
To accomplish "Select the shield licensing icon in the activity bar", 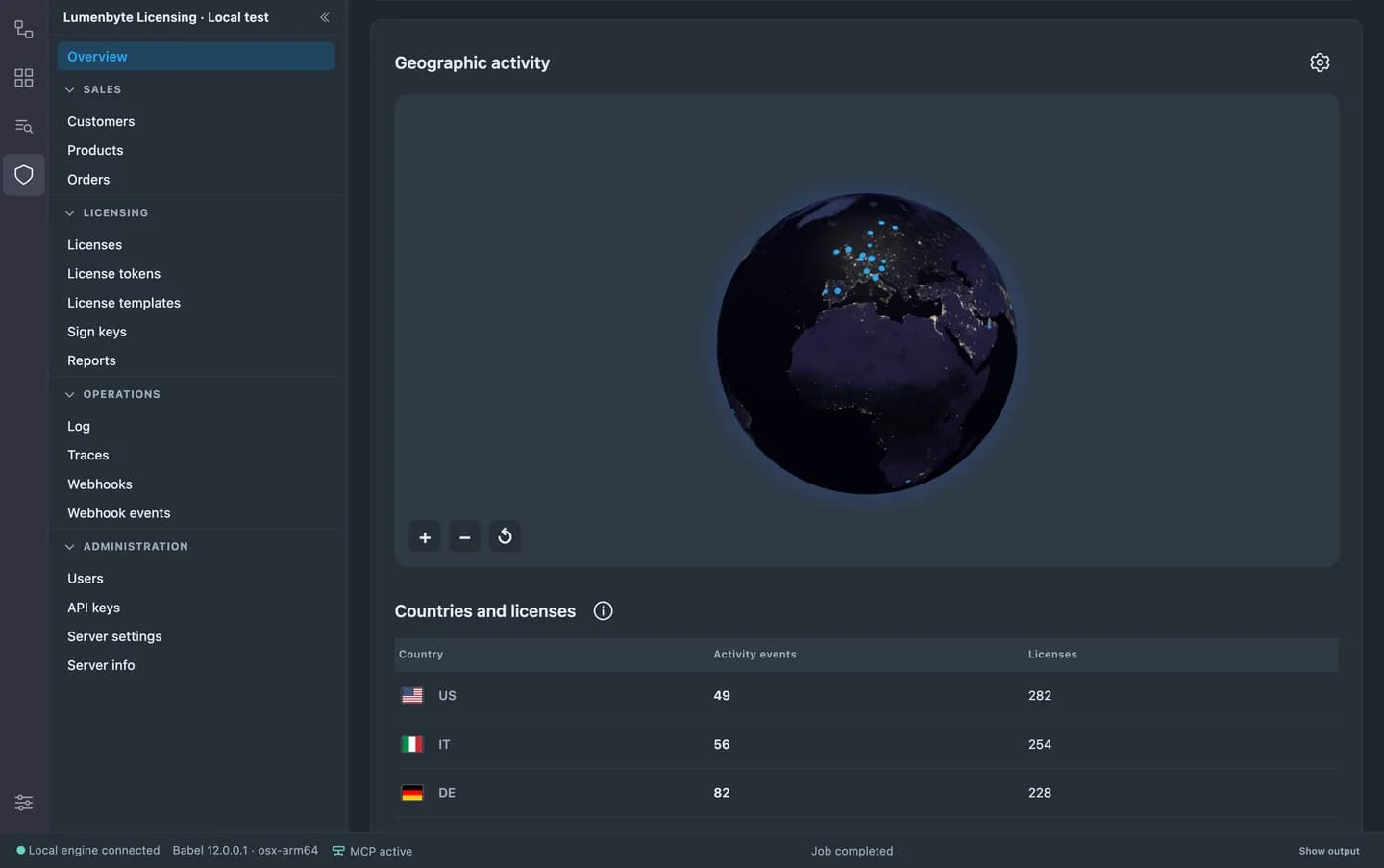I will tap(24, 175).
